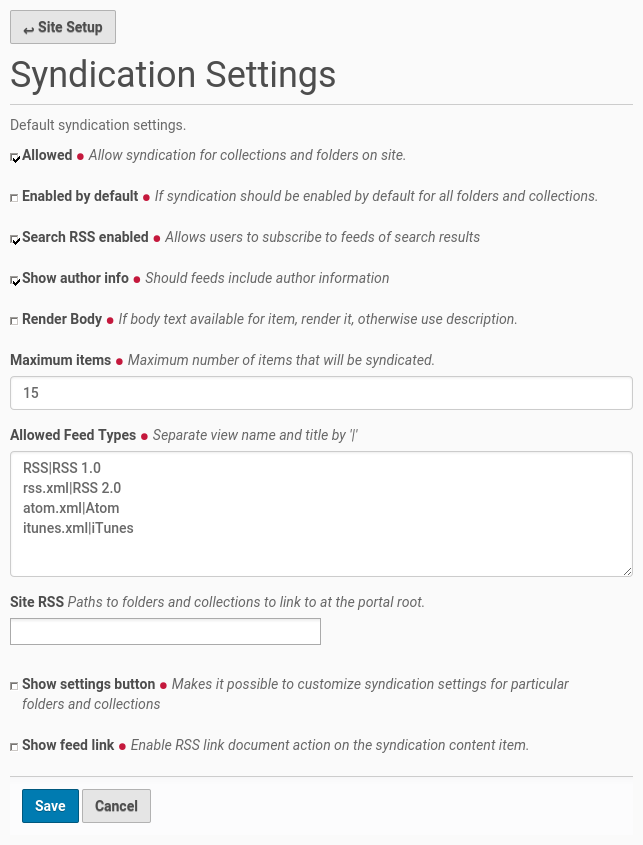The height and width of the screenshot is (845, 643).
Task: Check the Show feed link checkbox
Action: coord(14,747)
